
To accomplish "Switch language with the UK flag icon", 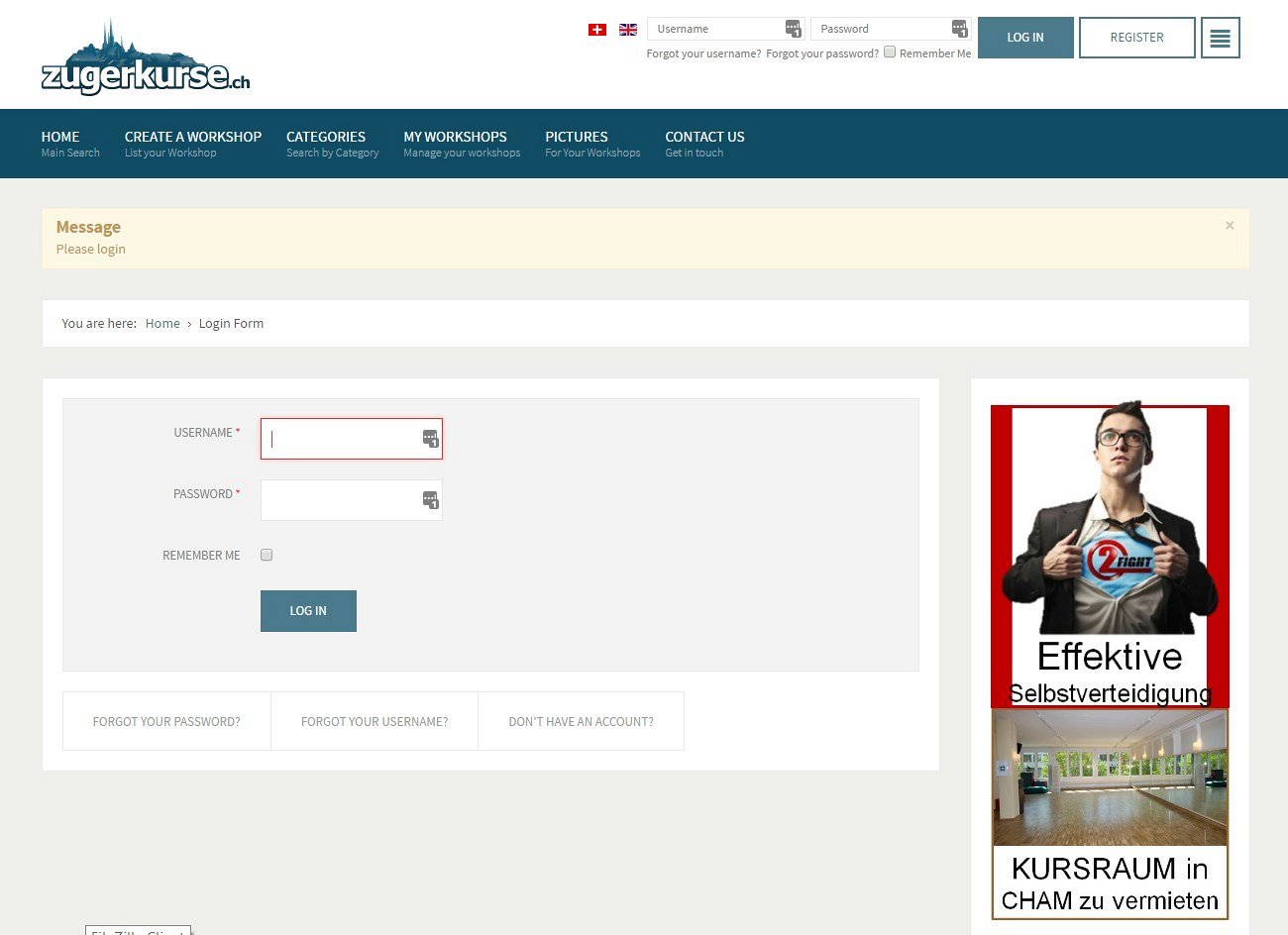I will [x=628, y=30].
